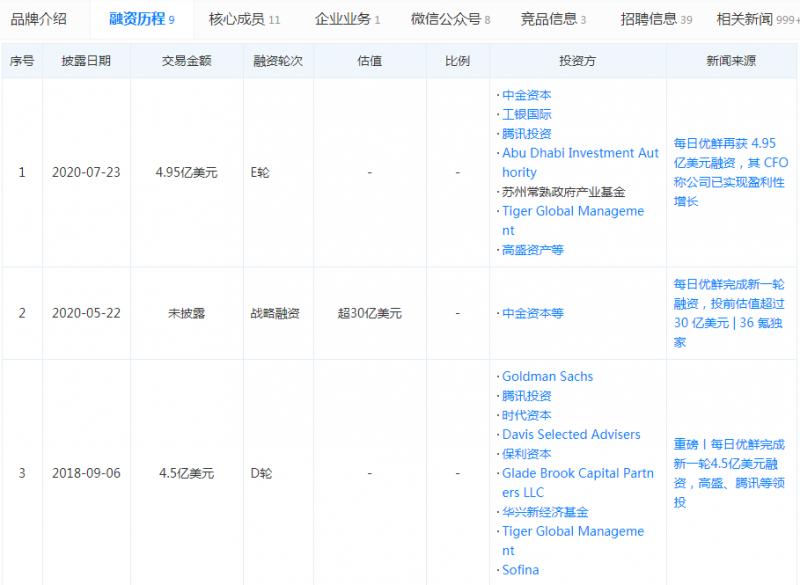Click the 融资历程 tab
800x585 pixels.
[x=142, y=19]
